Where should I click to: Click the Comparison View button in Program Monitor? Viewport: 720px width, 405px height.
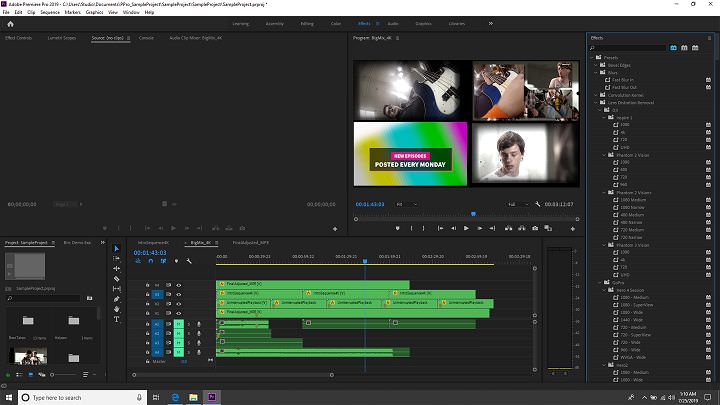548,228
